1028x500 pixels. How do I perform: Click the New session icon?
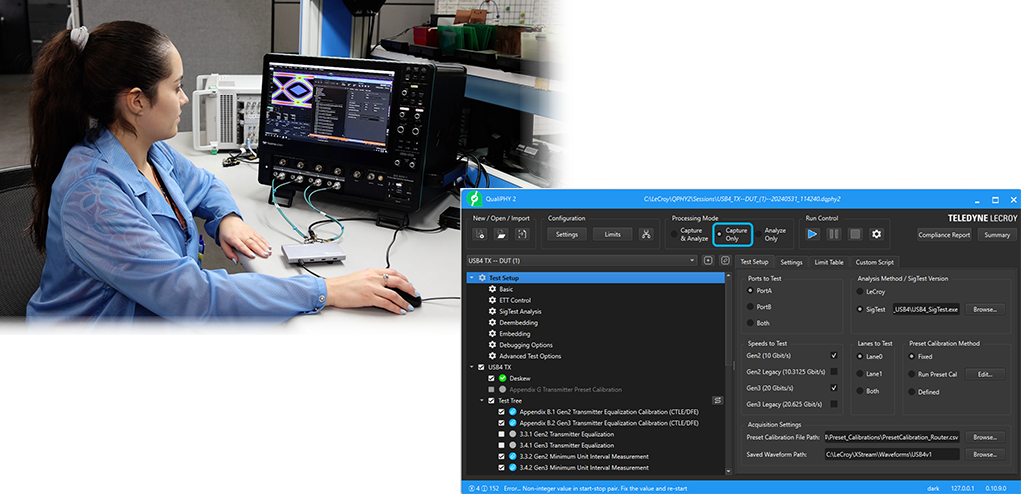tap(481, 235)
